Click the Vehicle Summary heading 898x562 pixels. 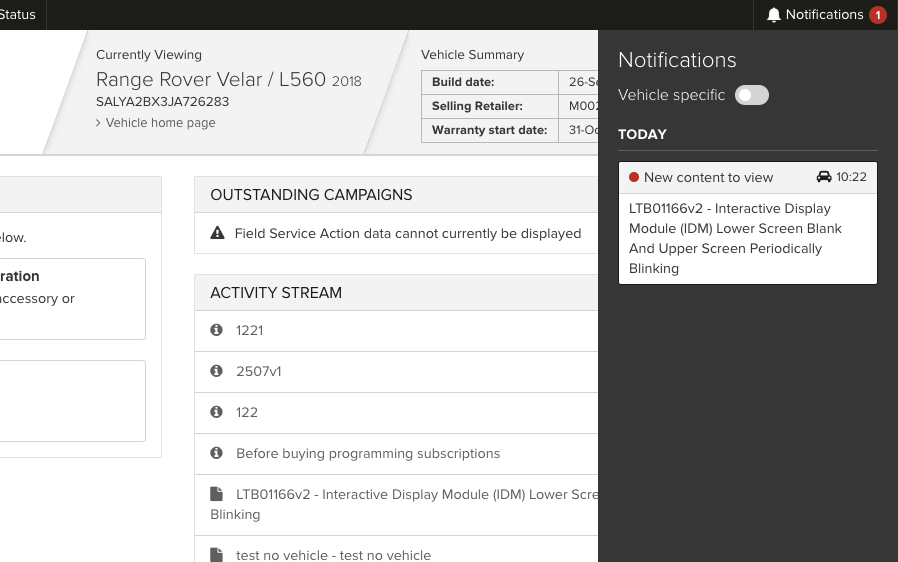pos(472,54)
